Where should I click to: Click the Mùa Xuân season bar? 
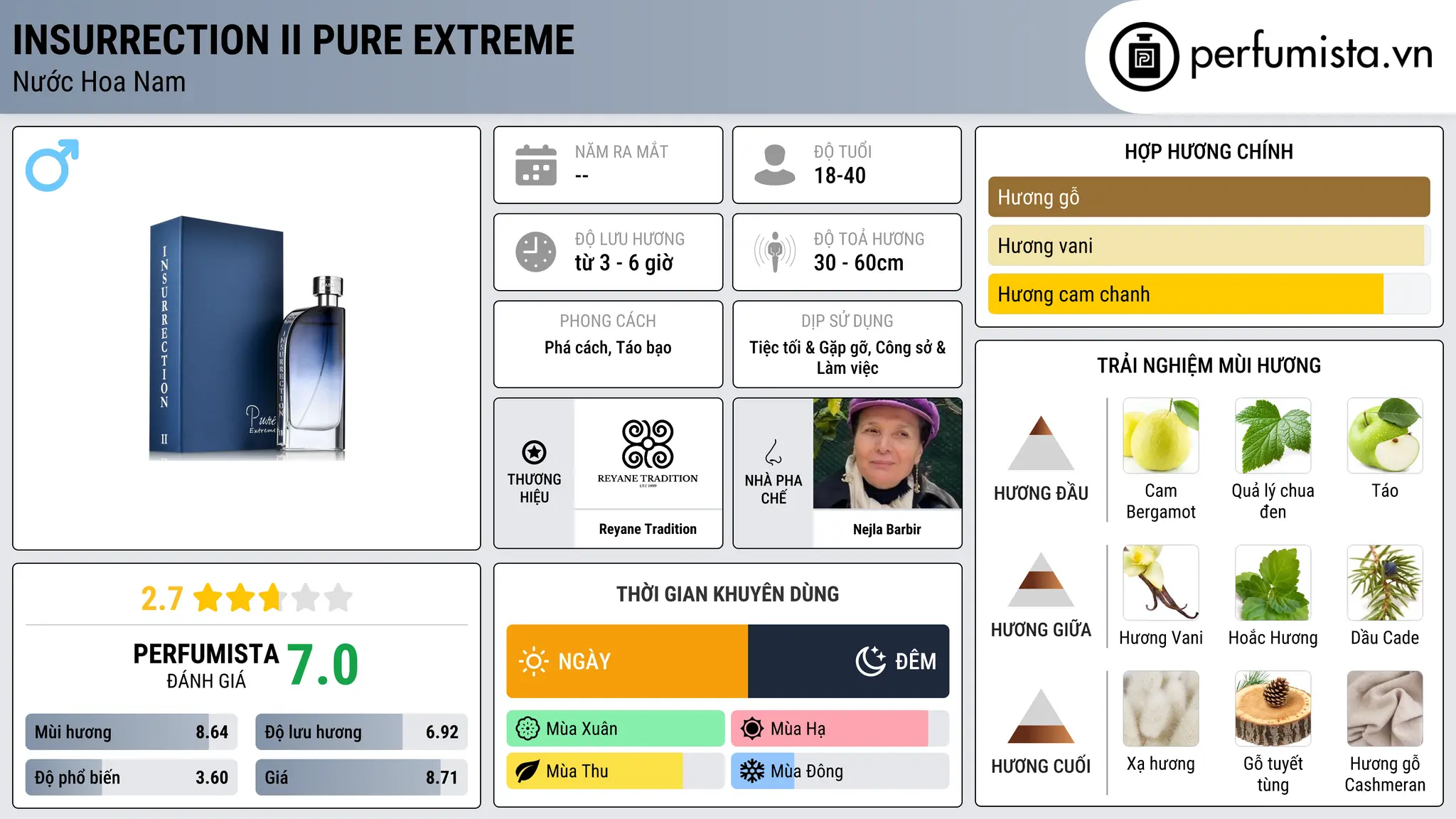coord(616,729)
